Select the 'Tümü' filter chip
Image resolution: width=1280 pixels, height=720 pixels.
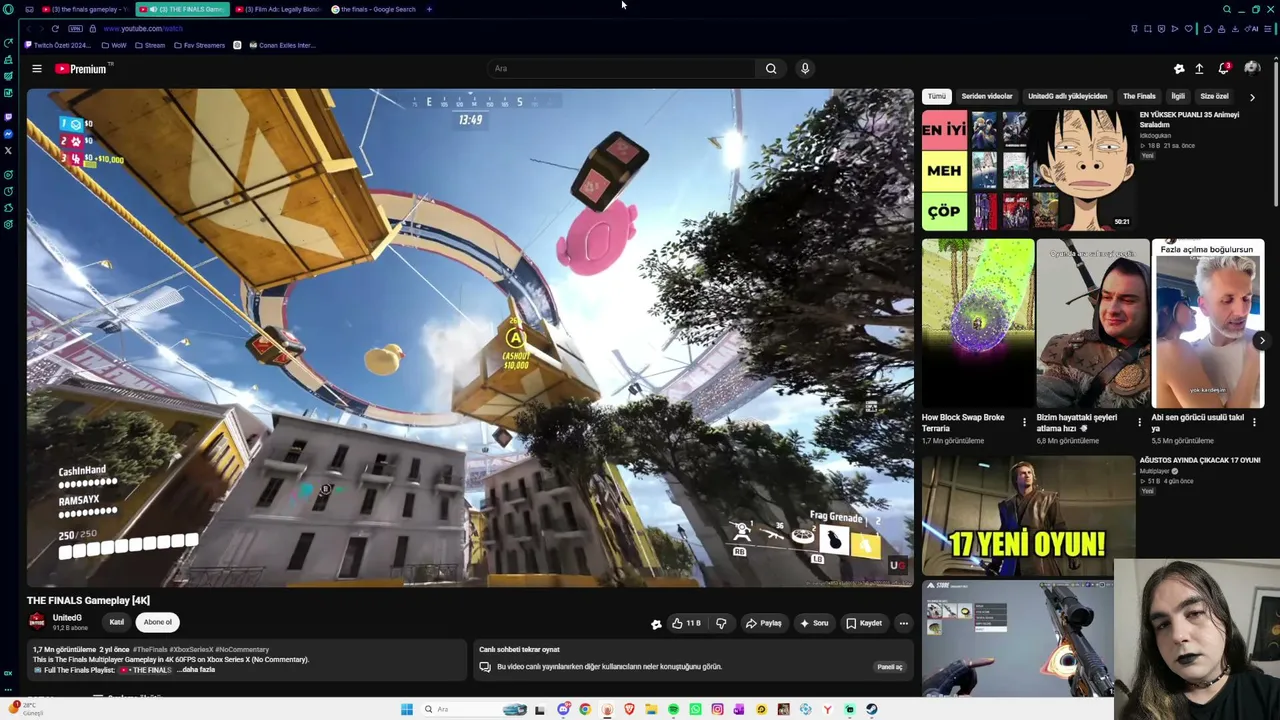[936, 96]
